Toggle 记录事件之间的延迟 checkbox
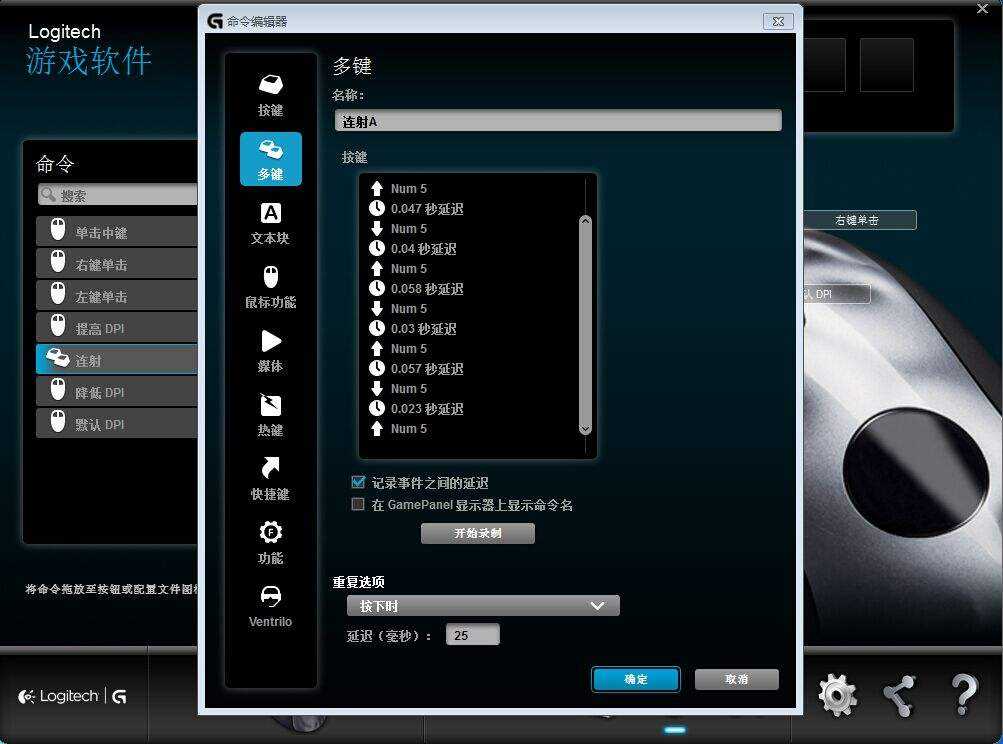Viewport: 1003px width, 744px height. [x=358, y=482]
